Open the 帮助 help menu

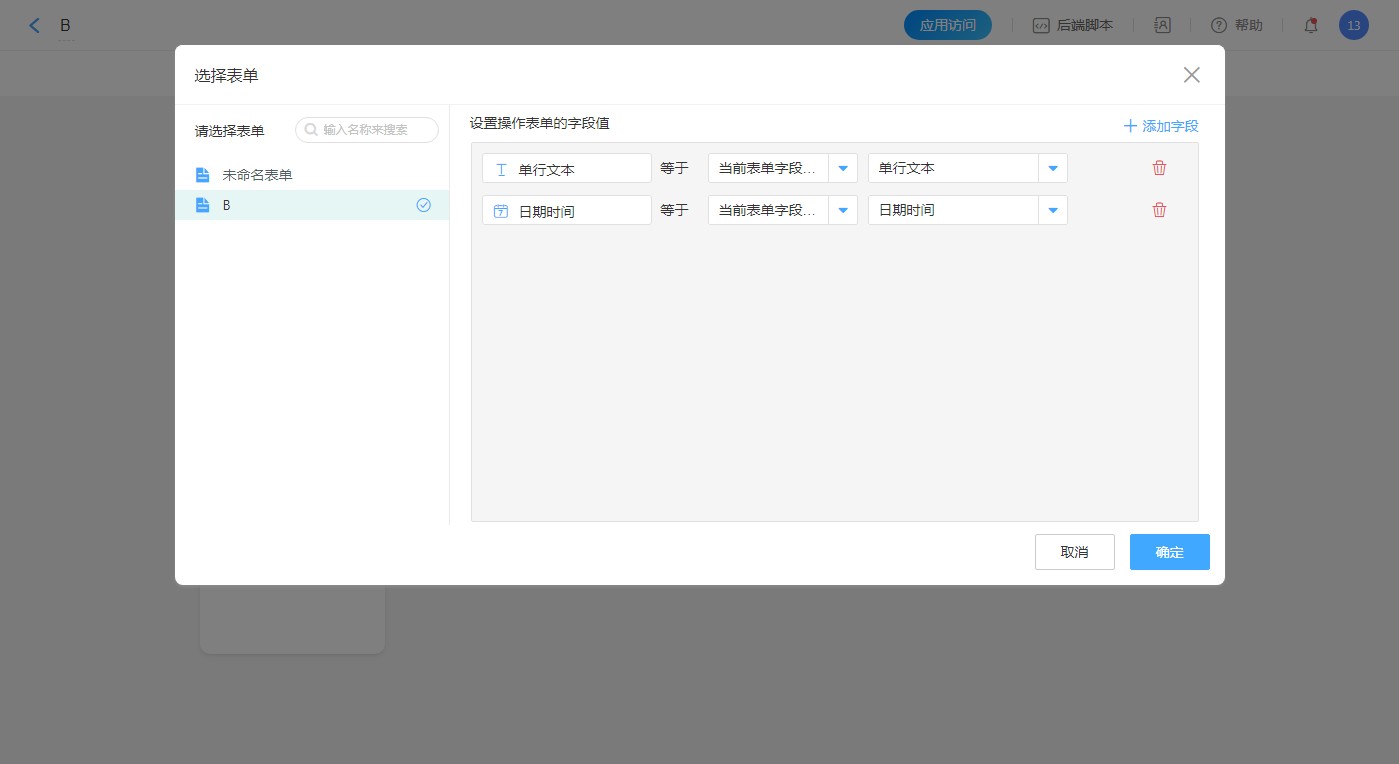(x=1236, y=26)
